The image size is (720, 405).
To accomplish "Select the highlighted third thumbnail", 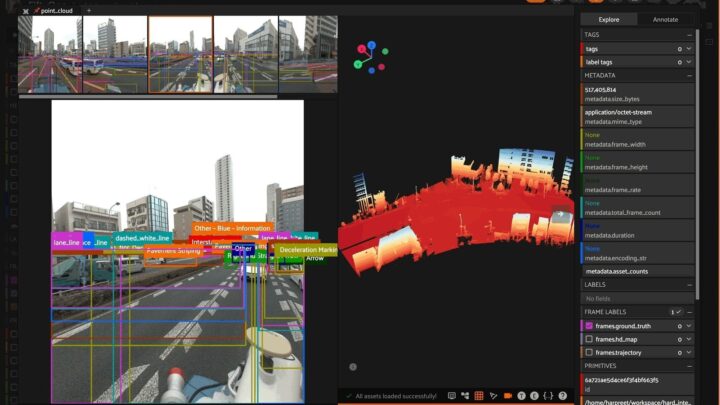I will coord(180,54).
